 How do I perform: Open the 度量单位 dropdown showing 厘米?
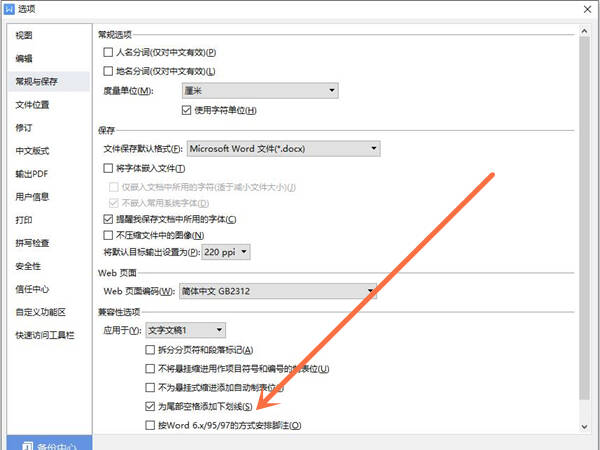260,91
